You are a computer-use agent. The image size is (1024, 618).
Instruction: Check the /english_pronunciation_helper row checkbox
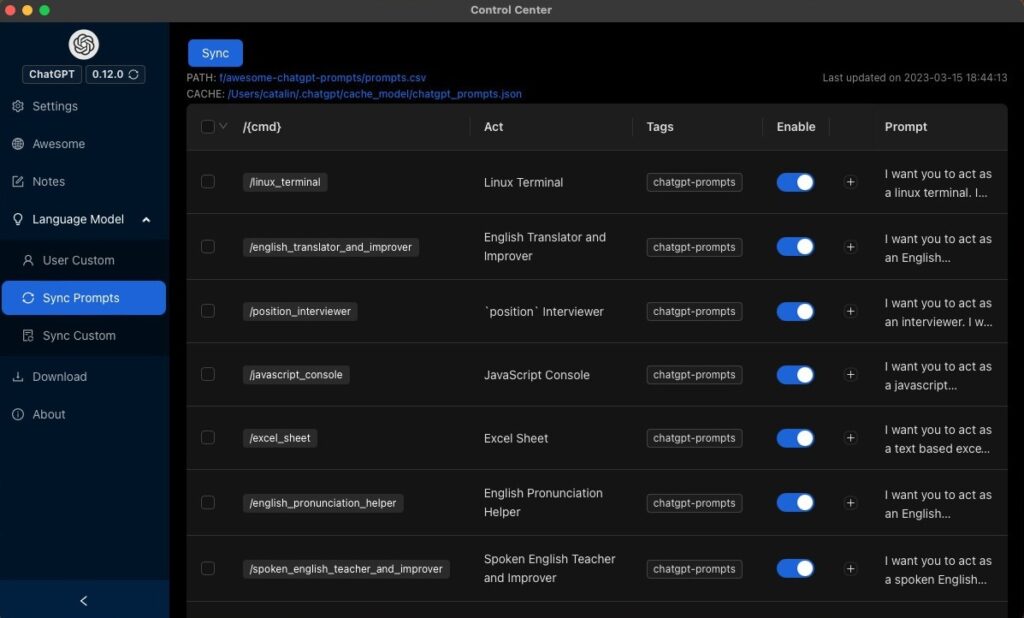[x=208, y=502]
